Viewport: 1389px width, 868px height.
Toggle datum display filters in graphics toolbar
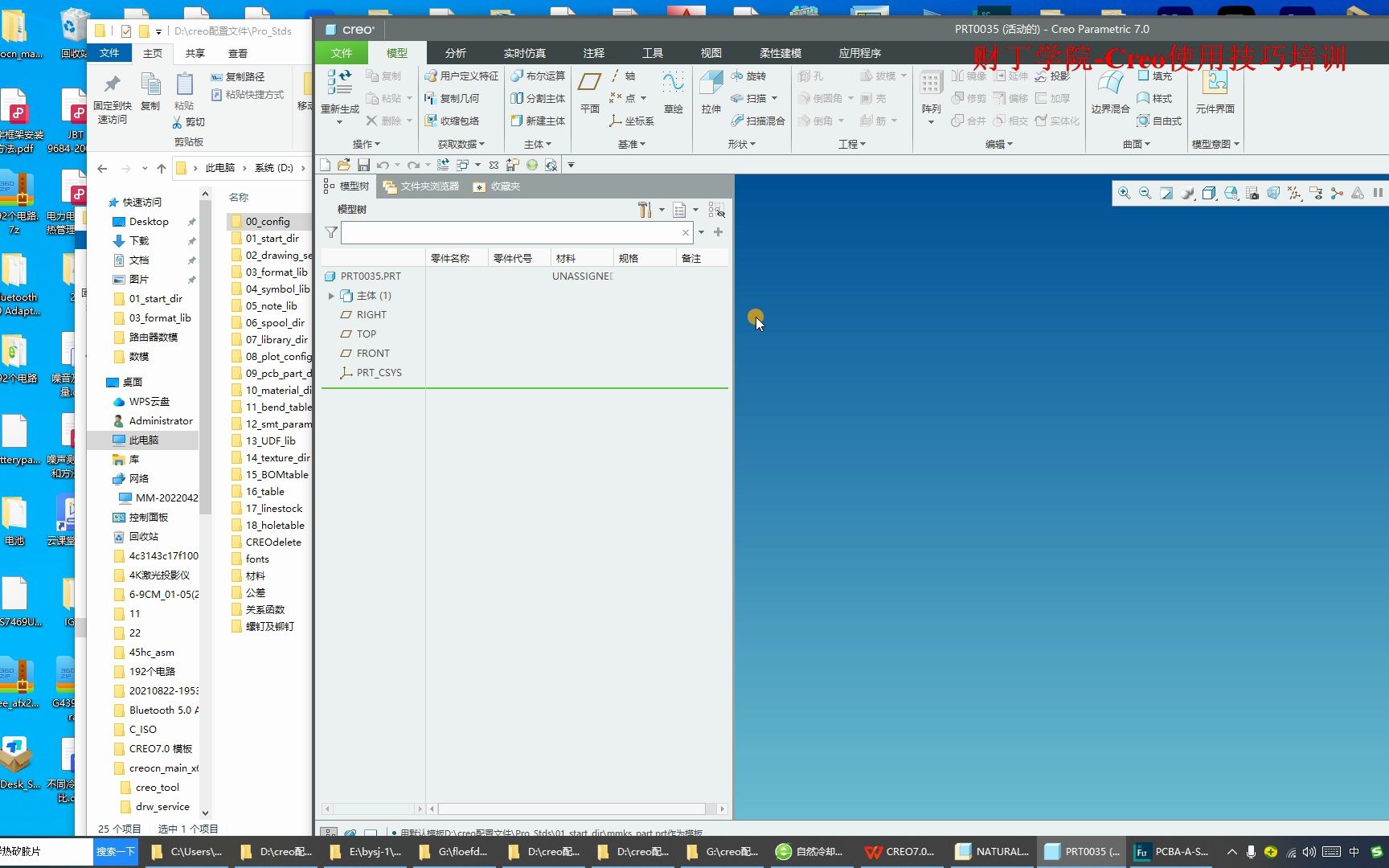[x=1294, y=193]
